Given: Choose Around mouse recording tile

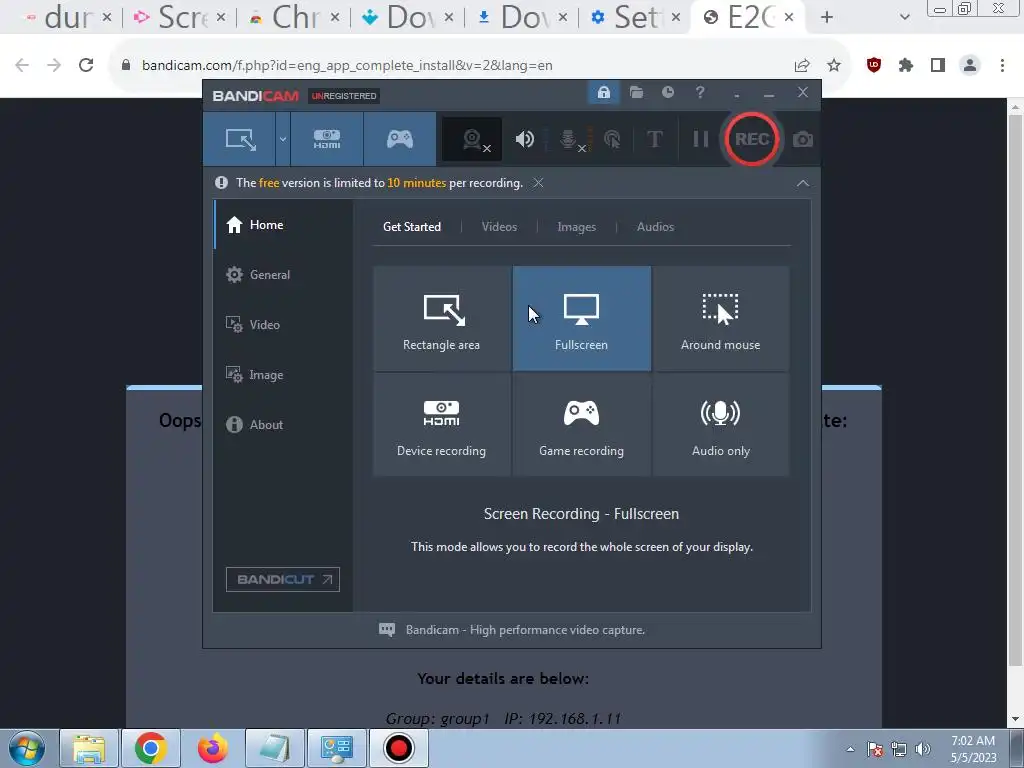Looking at the screenshot, I should click(720, 318).
